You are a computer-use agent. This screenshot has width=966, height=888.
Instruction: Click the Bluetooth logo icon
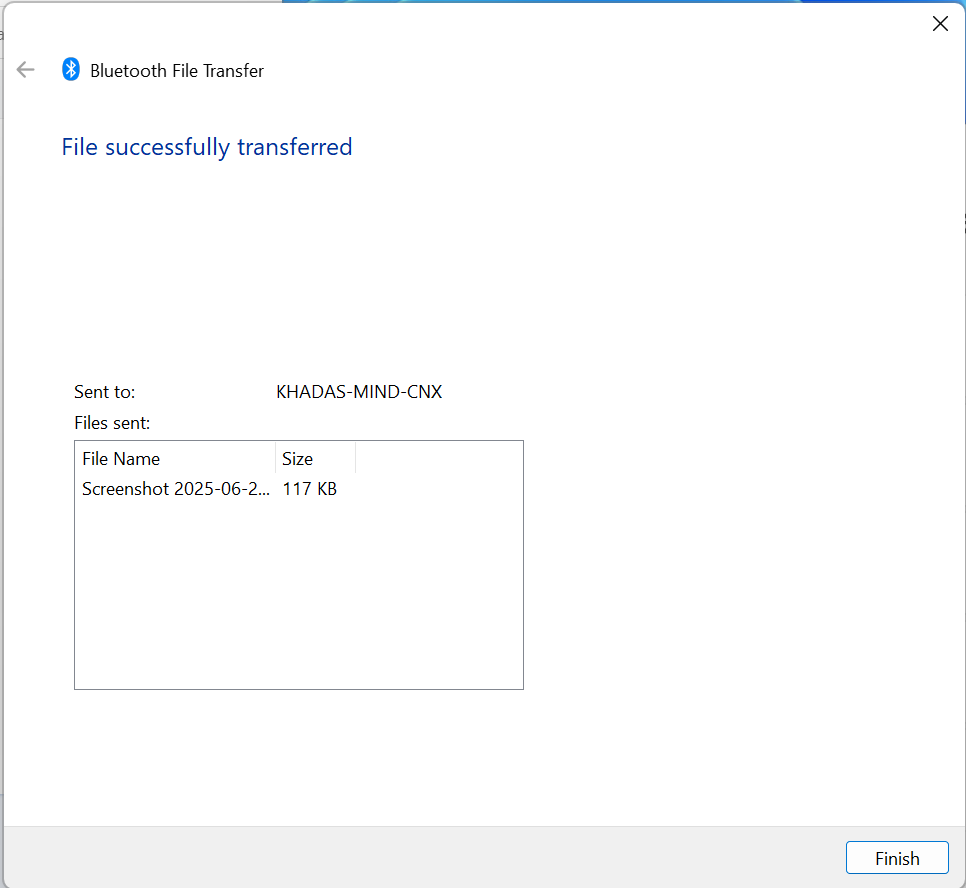point(71,69)
